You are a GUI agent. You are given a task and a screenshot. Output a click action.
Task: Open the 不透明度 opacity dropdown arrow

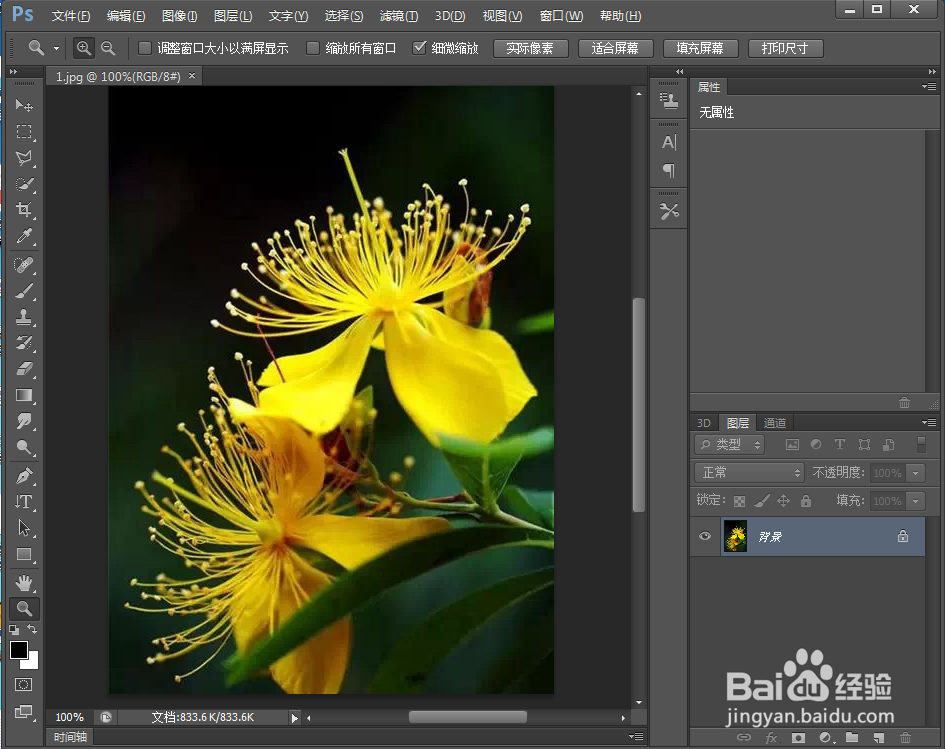click(916, 473)
